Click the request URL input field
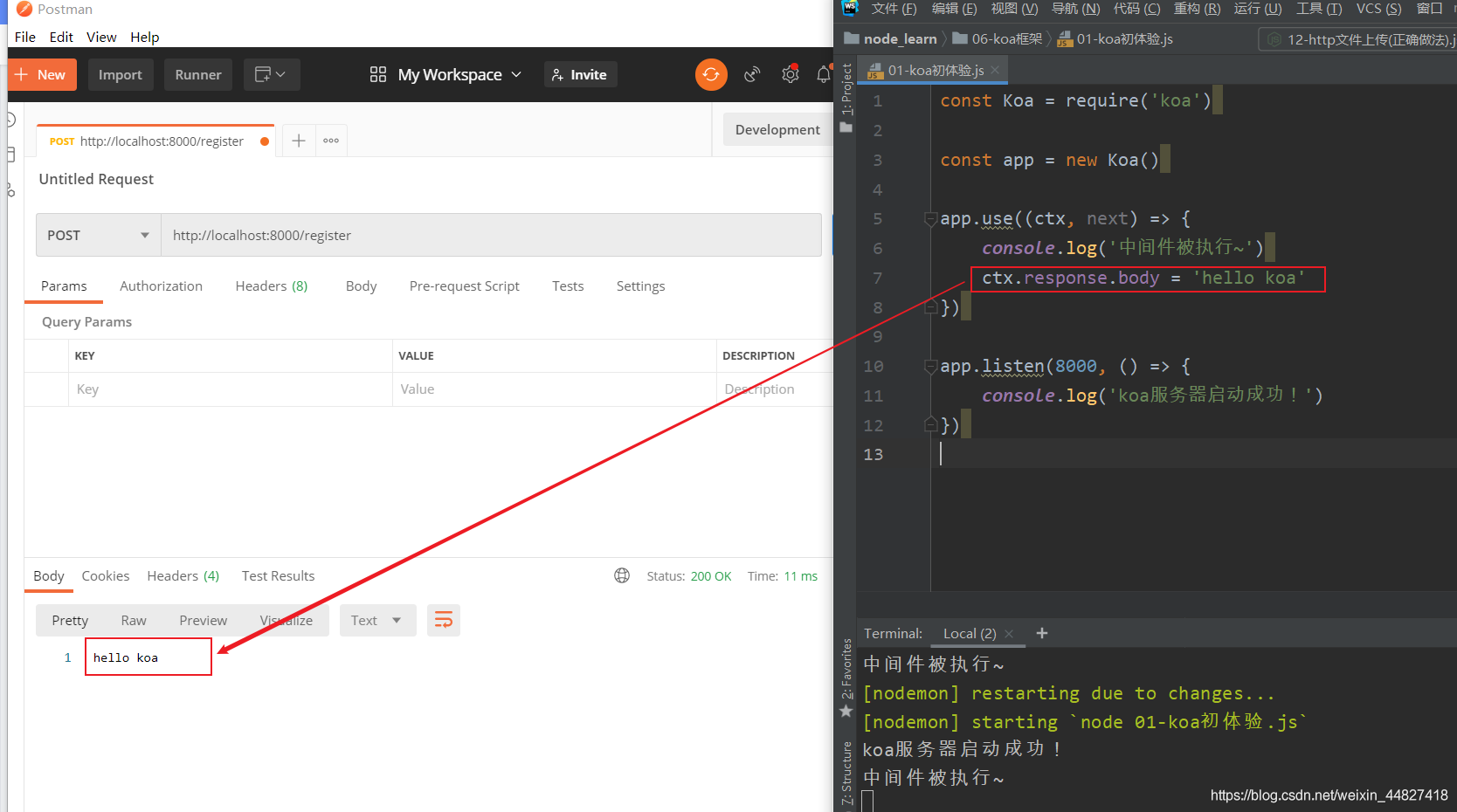 pyautogui.click(x=491, y=236)
